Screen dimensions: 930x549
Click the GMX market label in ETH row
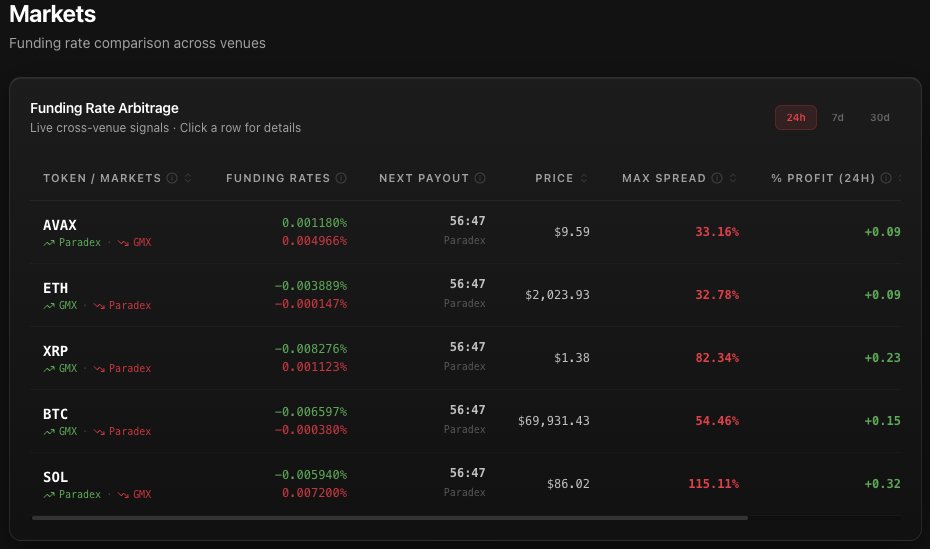click(x=68, y=305)
